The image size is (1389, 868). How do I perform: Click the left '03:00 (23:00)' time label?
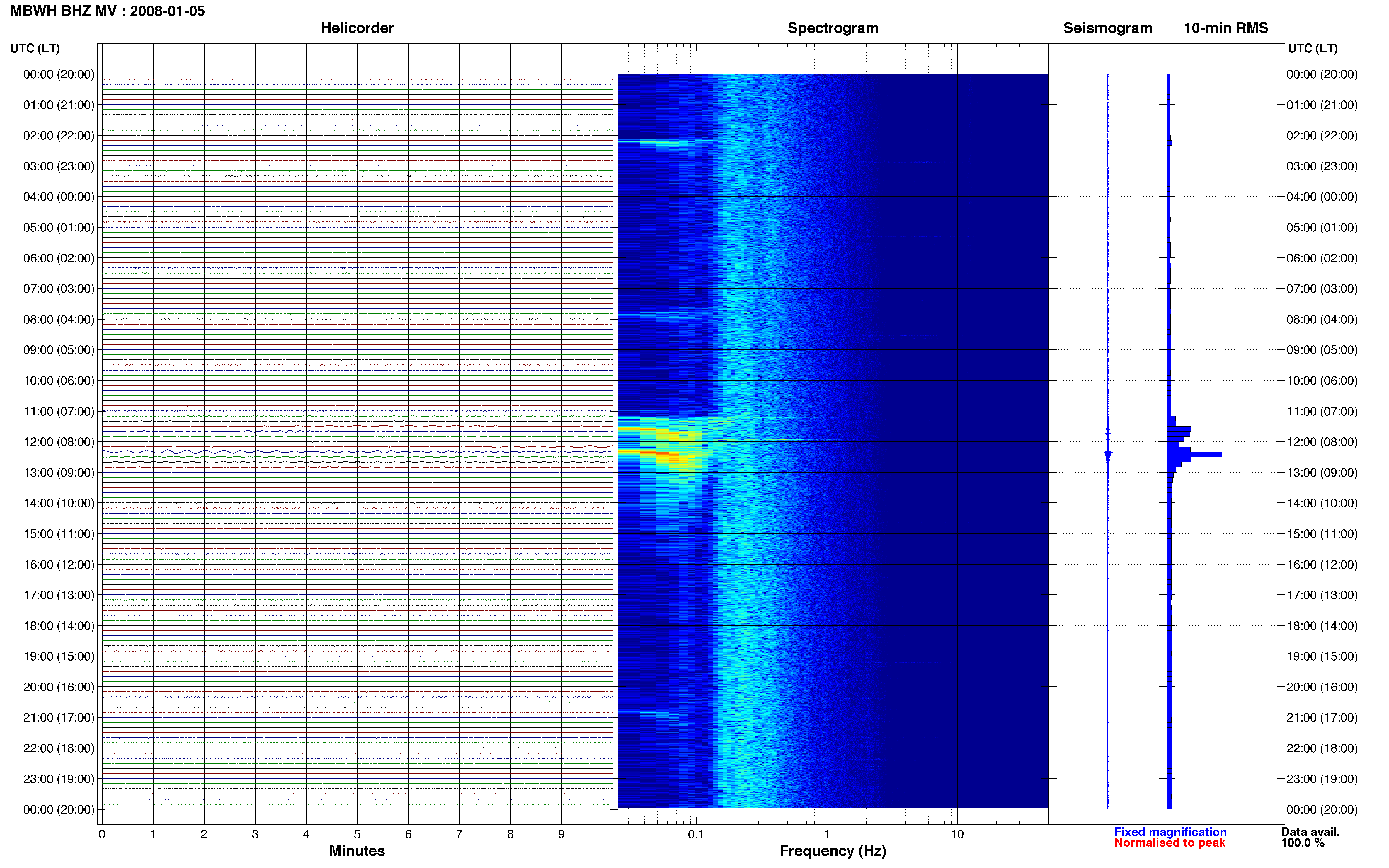[59, 166]
